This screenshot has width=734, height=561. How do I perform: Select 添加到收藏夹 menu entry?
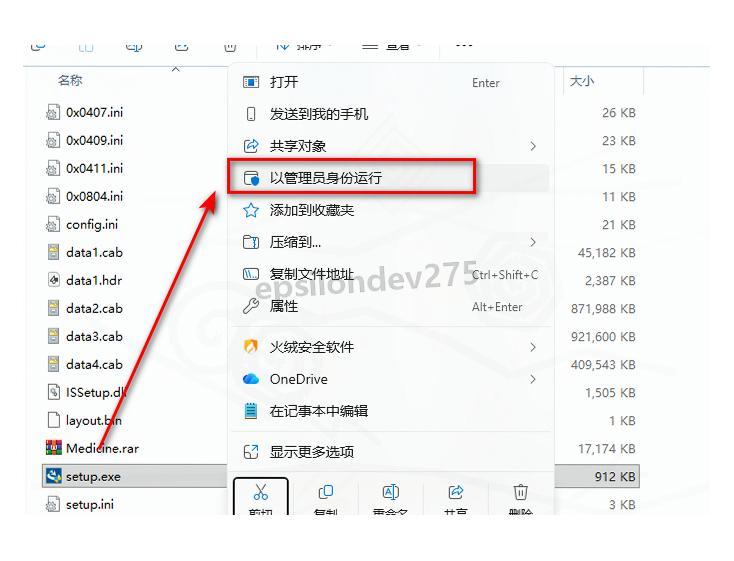click(390, 210)
